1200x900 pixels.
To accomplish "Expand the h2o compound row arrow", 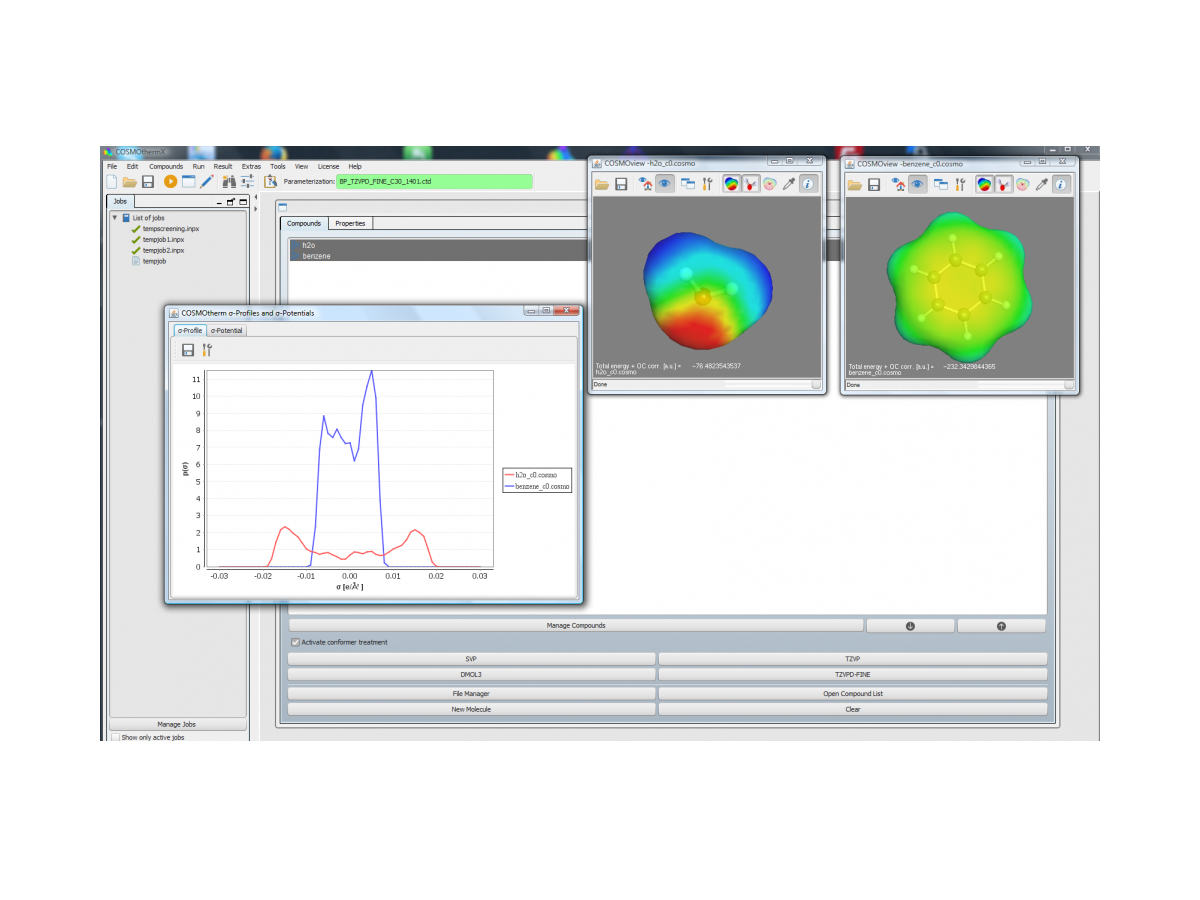I will pos(295,245).
